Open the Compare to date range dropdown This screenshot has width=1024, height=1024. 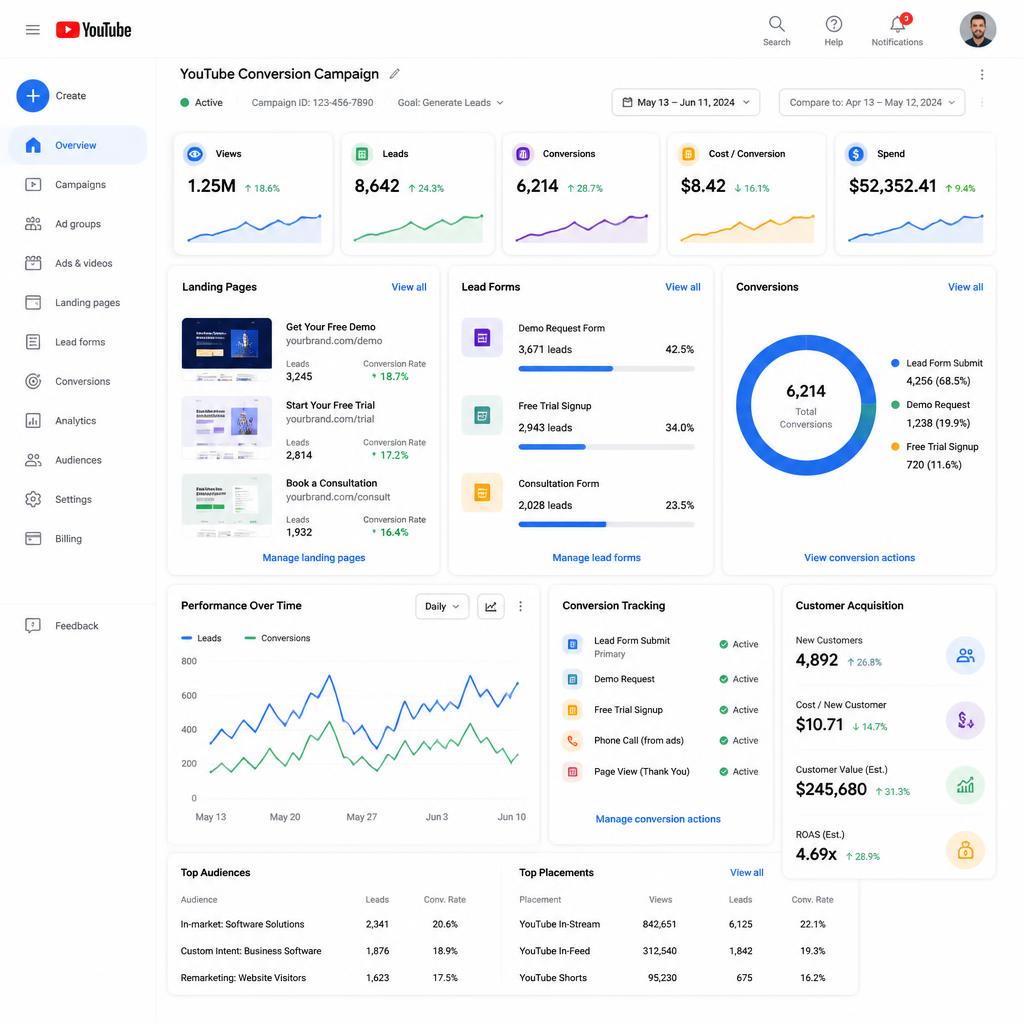[872, 103]
